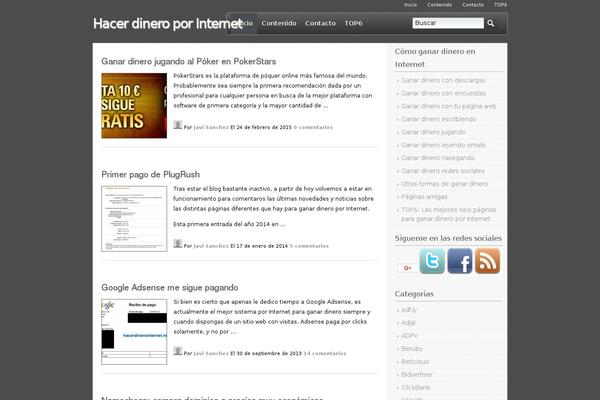Click Javi Sanchez author link on PlugRush post
The height and width of the screenshot is (400, 600).
click(211, 246)
